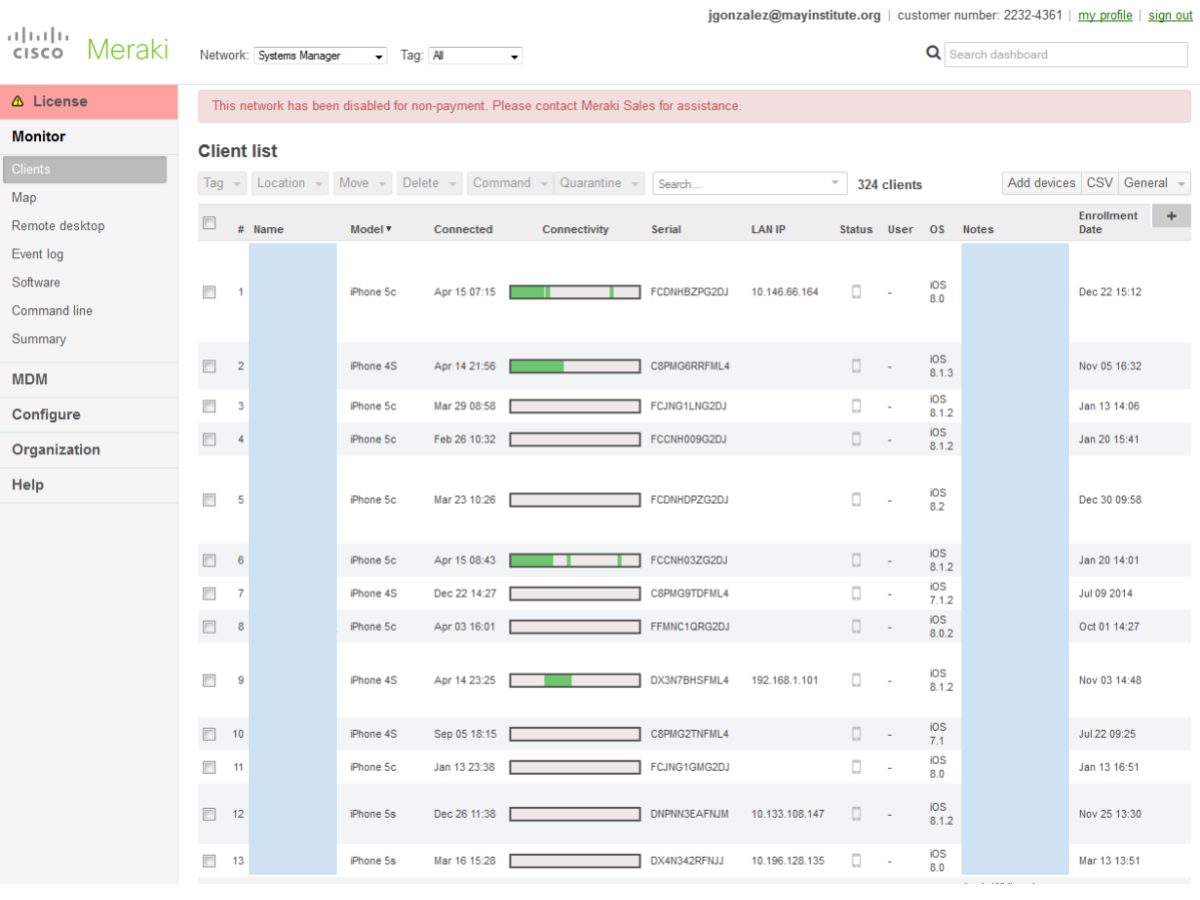Screen dimensions: 1200x900
Task: Click the sign out link
Action: (1170, 15)
